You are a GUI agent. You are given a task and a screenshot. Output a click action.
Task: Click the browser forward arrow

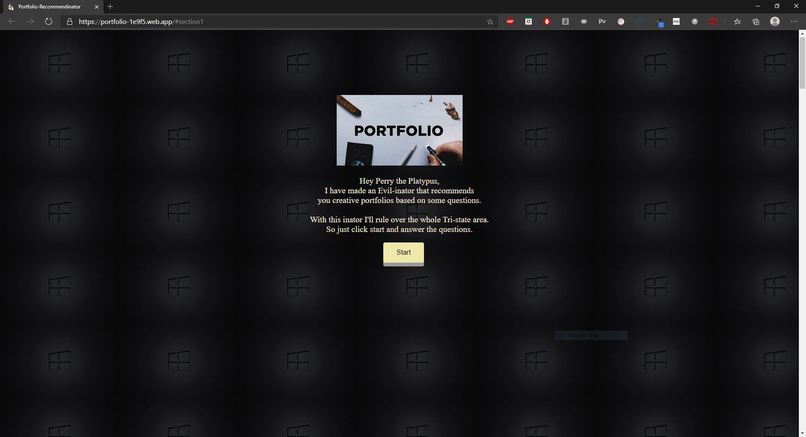30,22
